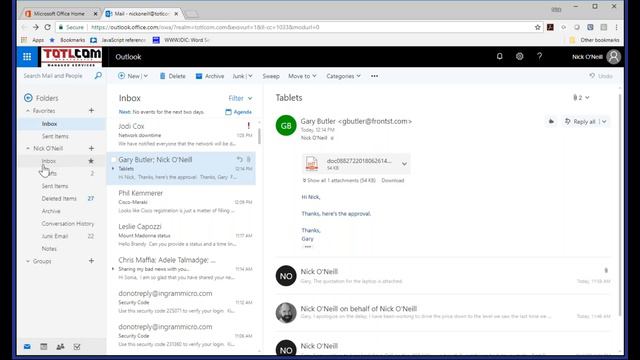The width and height of the screenshot is (640, 360).
Task: Open Conversation History folder
Action: (68, 224)
